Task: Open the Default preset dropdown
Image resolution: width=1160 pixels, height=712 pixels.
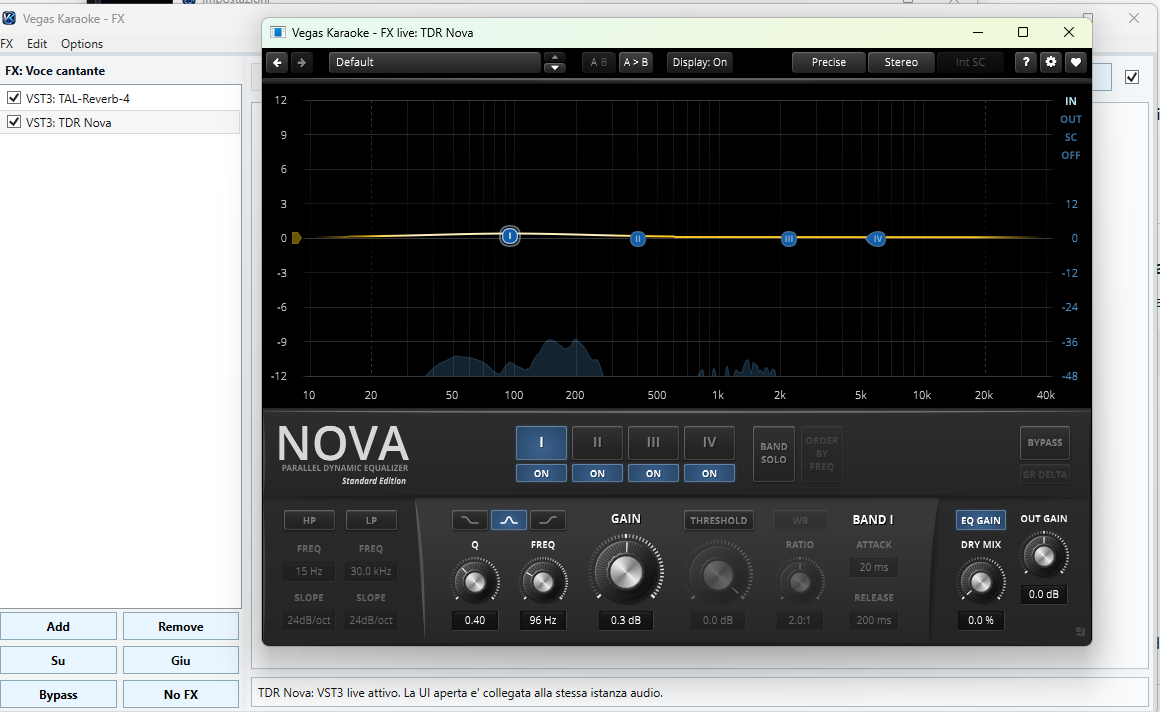Action: pos(435,62)
